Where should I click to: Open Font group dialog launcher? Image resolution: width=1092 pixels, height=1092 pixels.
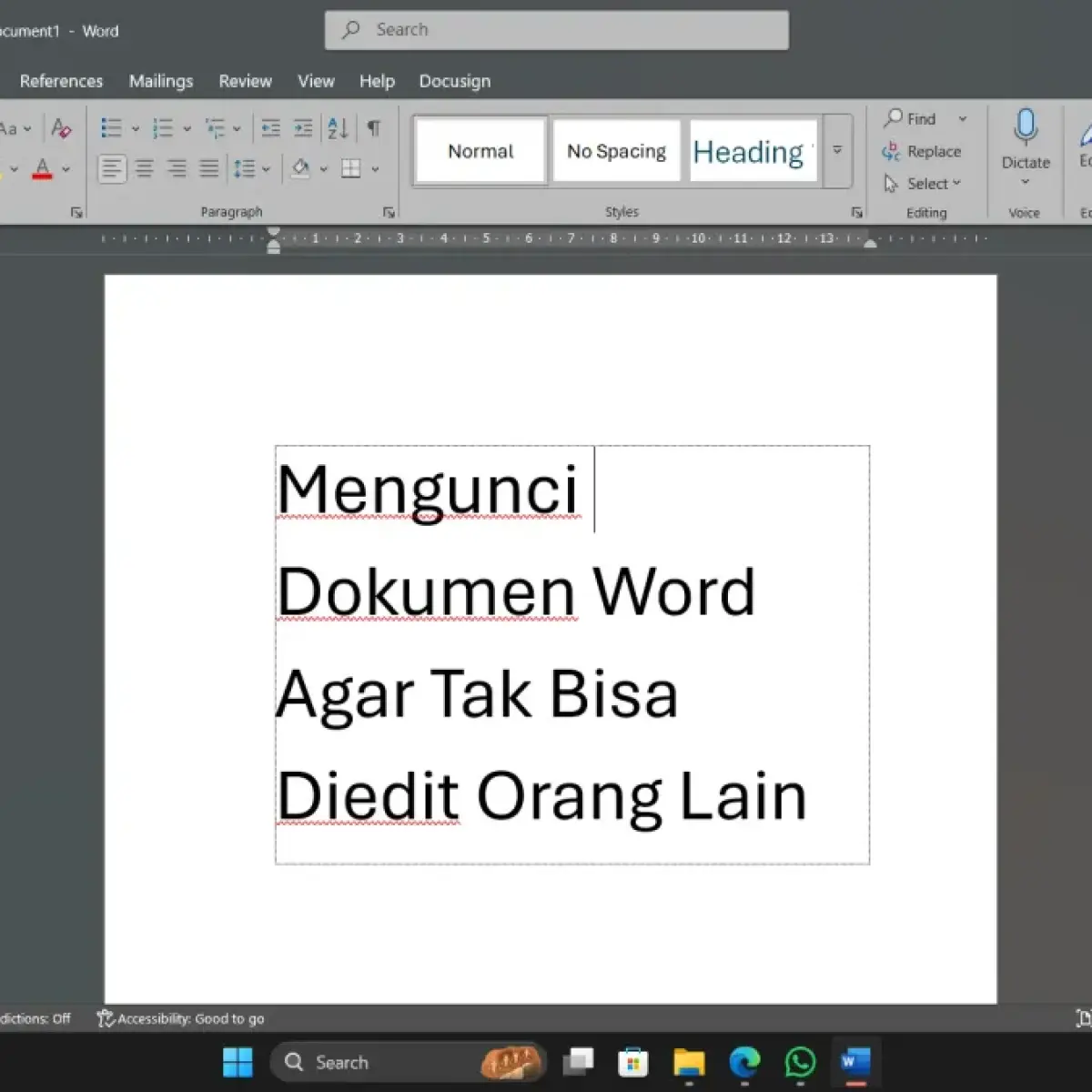(76, 213)
